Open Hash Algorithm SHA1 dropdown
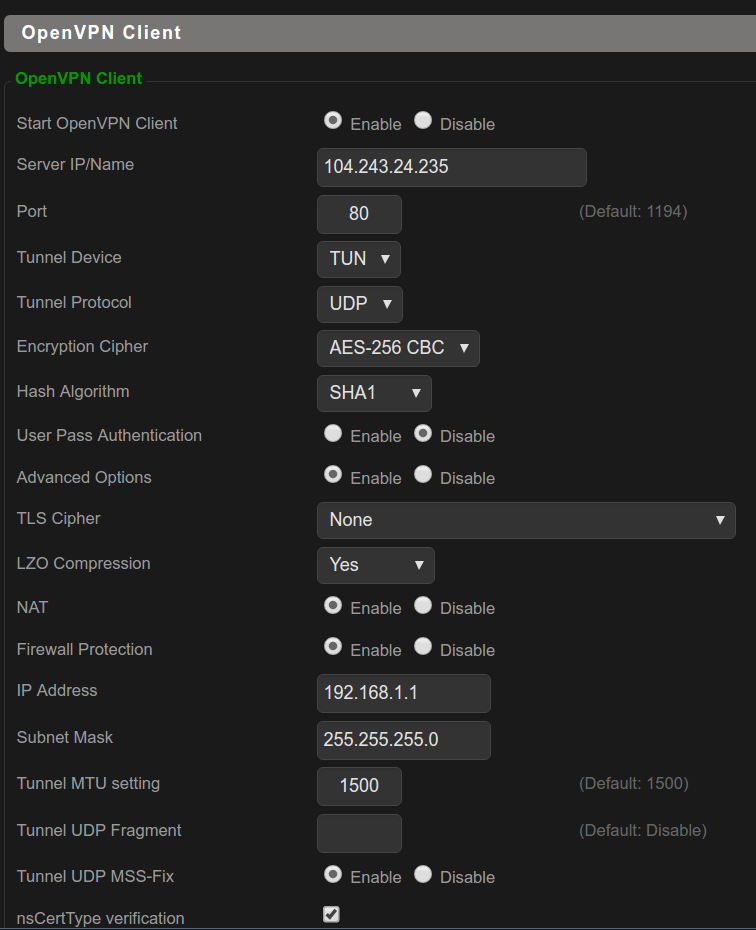The width and height of the screenshot is (756, 930). click(x=374, y=393)
